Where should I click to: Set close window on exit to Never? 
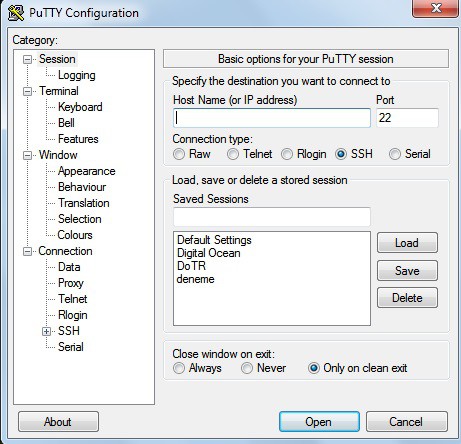click(x=247, y=368)
